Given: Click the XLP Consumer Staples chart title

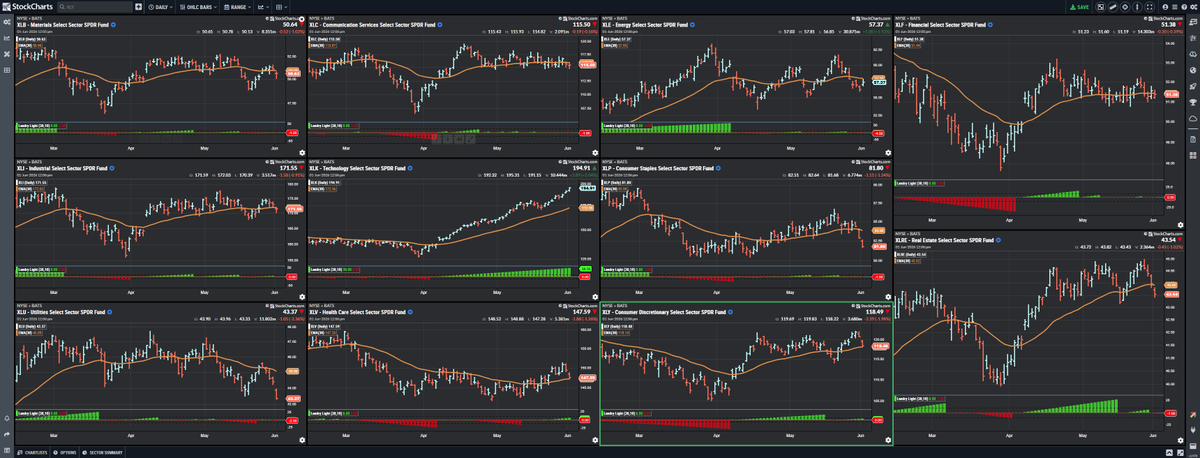Looking at the screenshot, I should (657, 168).
